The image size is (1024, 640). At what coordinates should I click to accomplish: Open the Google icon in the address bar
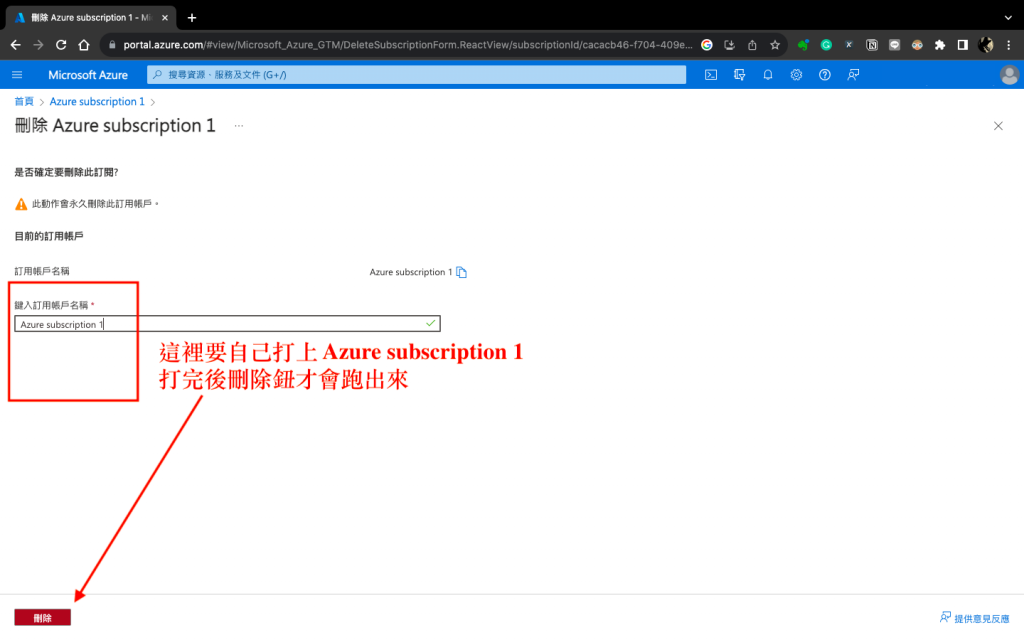click(707, 45)
